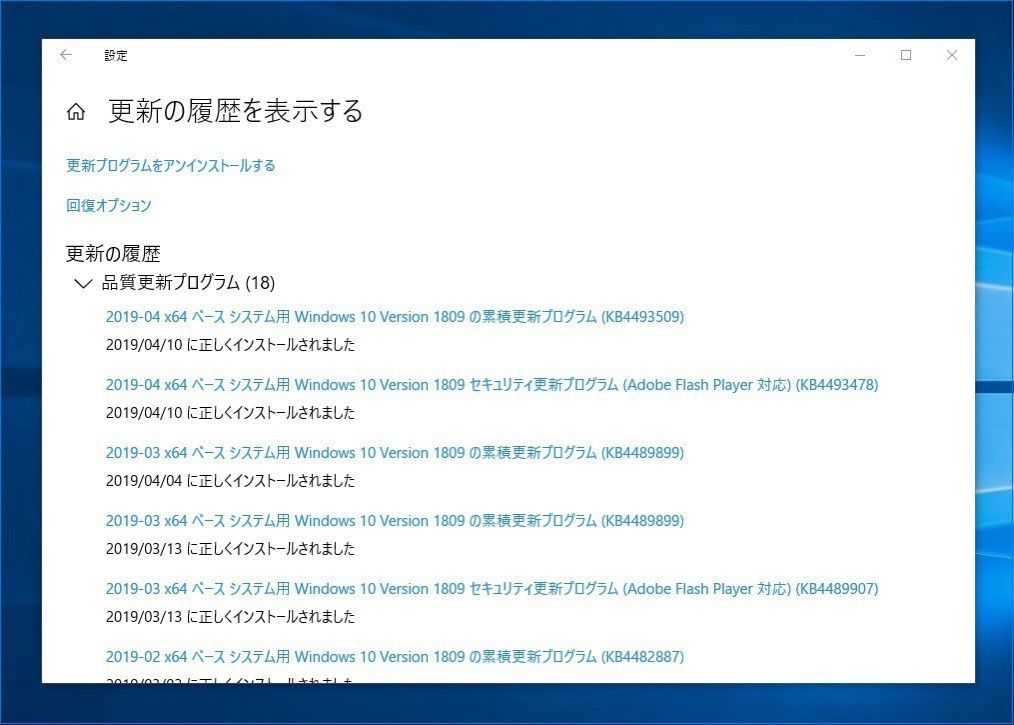
Task: Open KB4489907 Adobe Flash security update link
Action: 491,589
